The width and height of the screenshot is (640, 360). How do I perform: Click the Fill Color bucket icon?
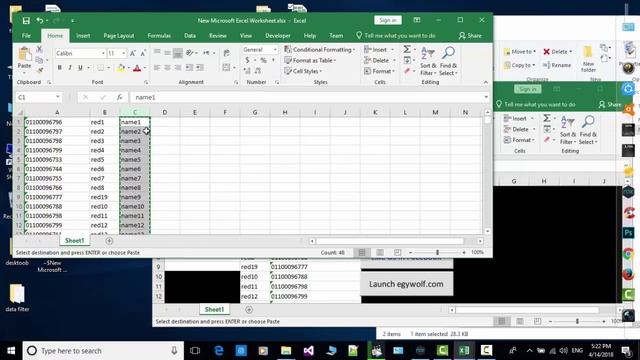pyautogui.click(x=121, y=68)
